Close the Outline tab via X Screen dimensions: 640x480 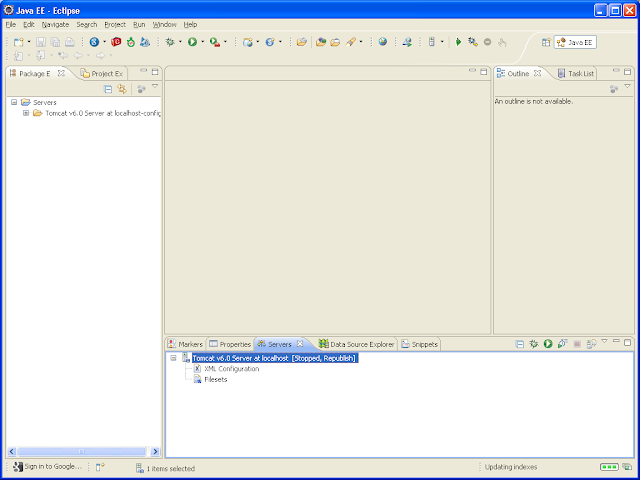point(538,73)
